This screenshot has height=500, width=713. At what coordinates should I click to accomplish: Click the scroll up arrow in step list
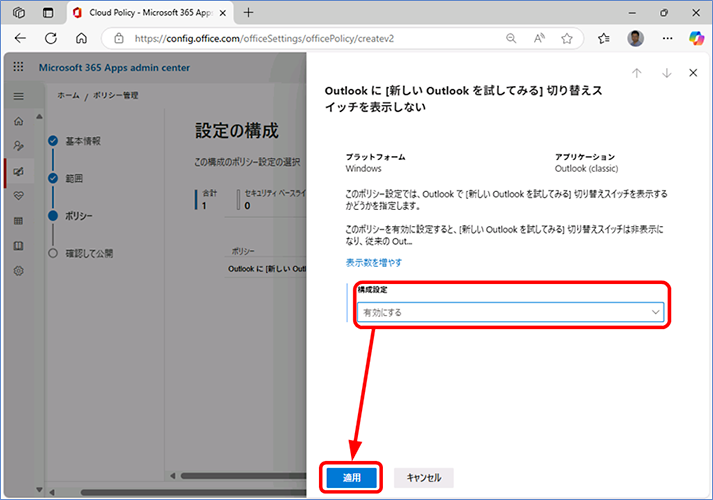[40, 117]
